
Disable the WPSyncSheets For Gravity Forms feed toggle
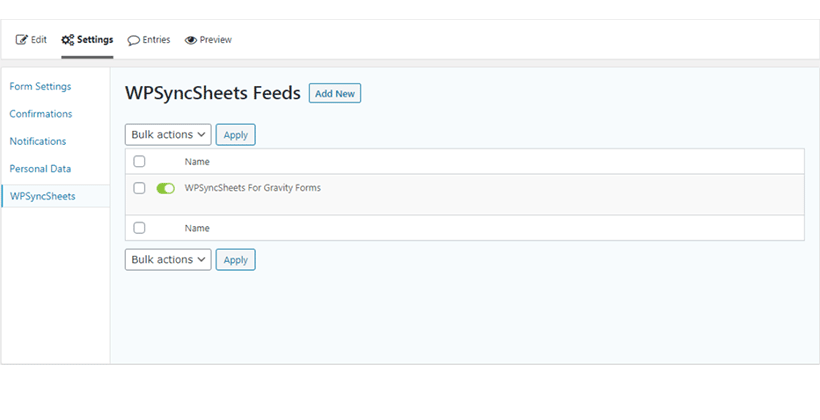pyautogui.click(x=165, y=188)
